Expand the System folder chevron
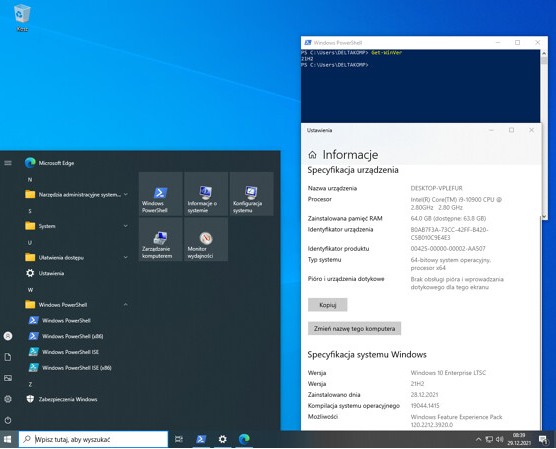 point(126,226)
